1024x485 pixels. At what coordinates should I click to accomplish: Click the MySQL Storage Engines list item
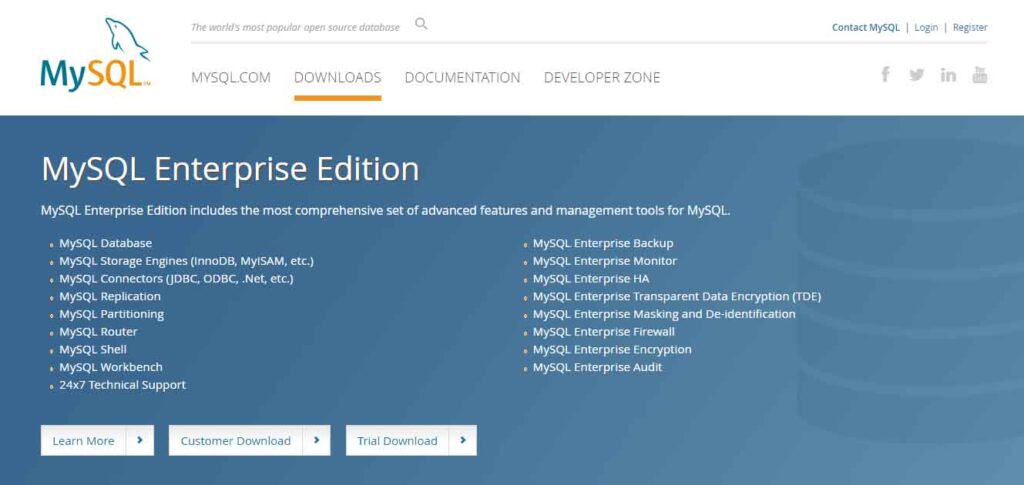pyautogui.click(x=187, y=260)
